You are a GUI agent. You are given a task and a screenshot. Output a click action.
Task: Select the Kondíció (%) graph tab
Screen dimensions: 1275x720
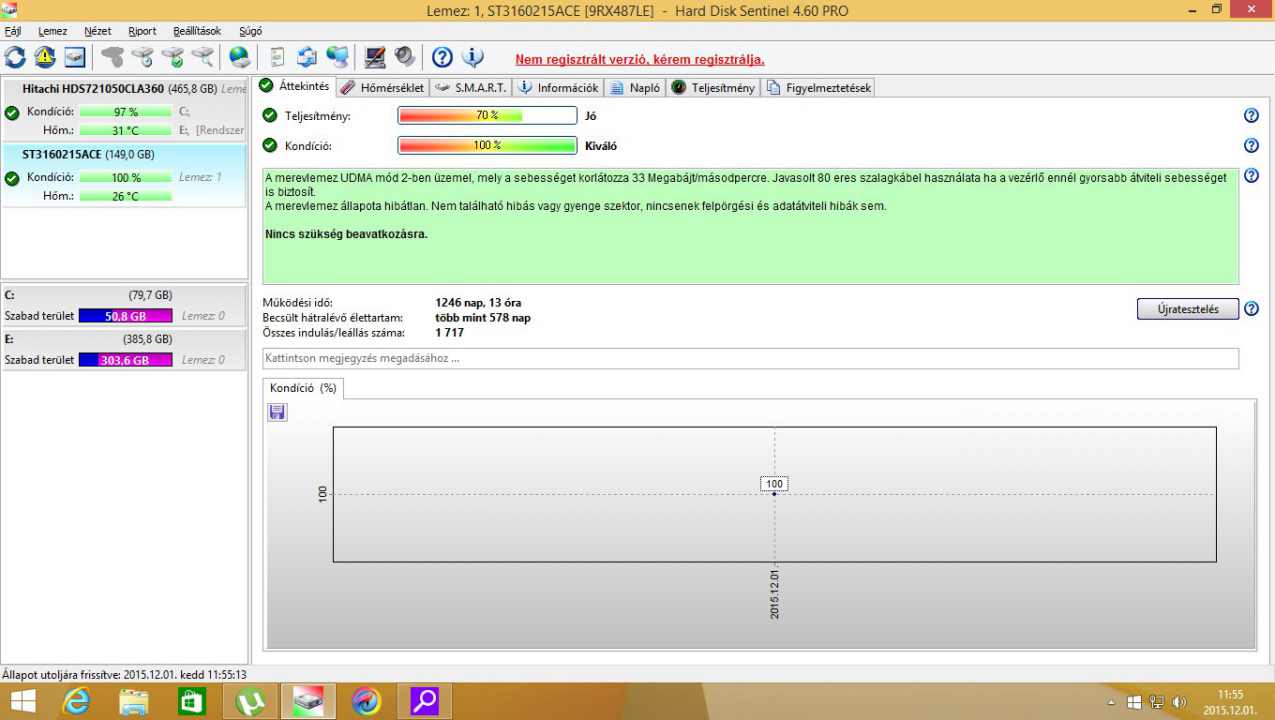click(x=303, y=388)
